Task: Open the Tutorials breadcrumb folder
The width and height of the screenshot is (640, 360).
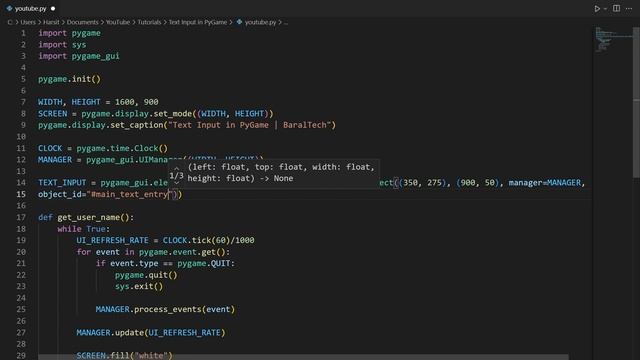Action: [x=149, y=22]
